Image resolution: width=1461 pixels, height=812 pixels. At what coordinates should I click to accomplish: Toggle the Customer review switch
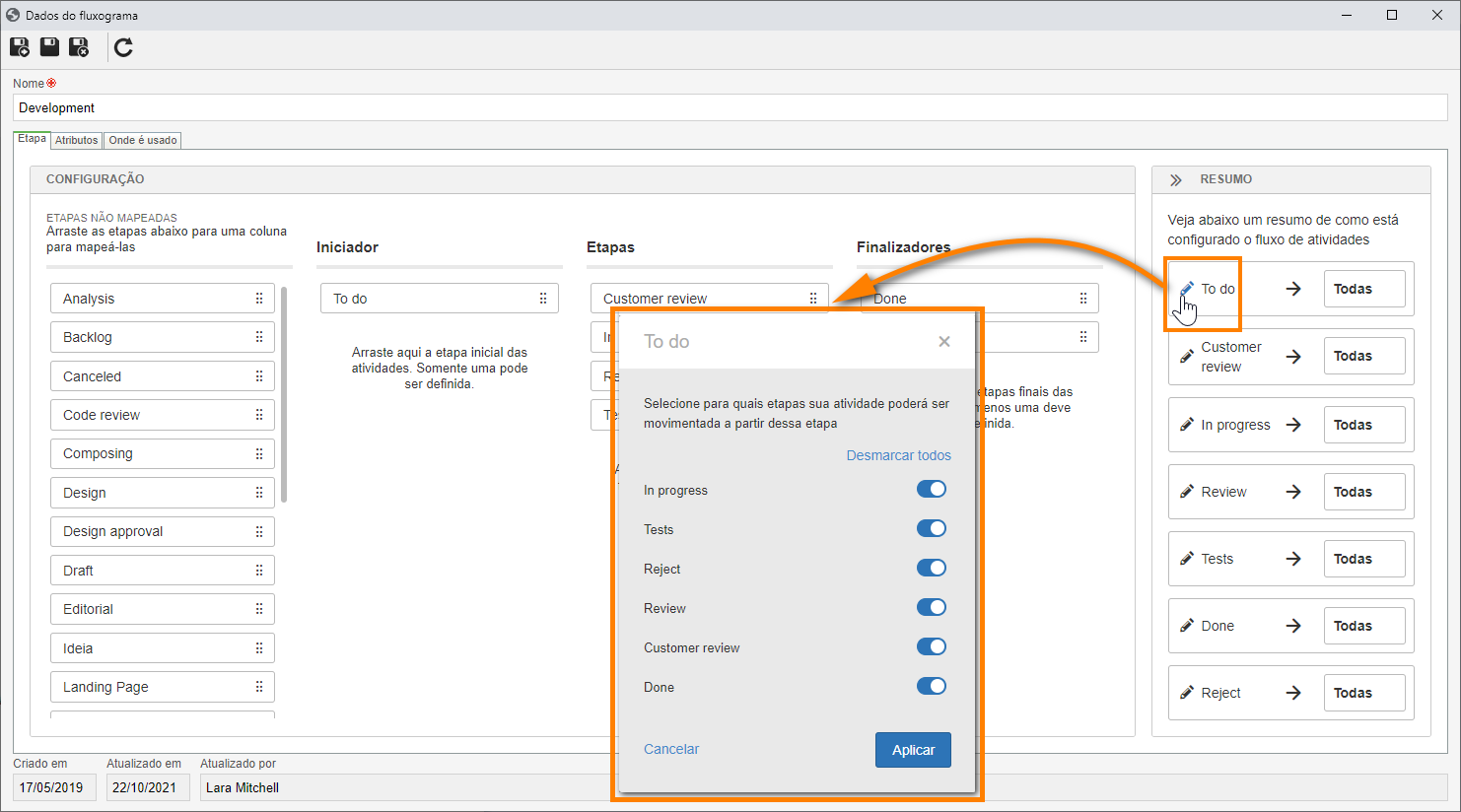pos(932,647)
